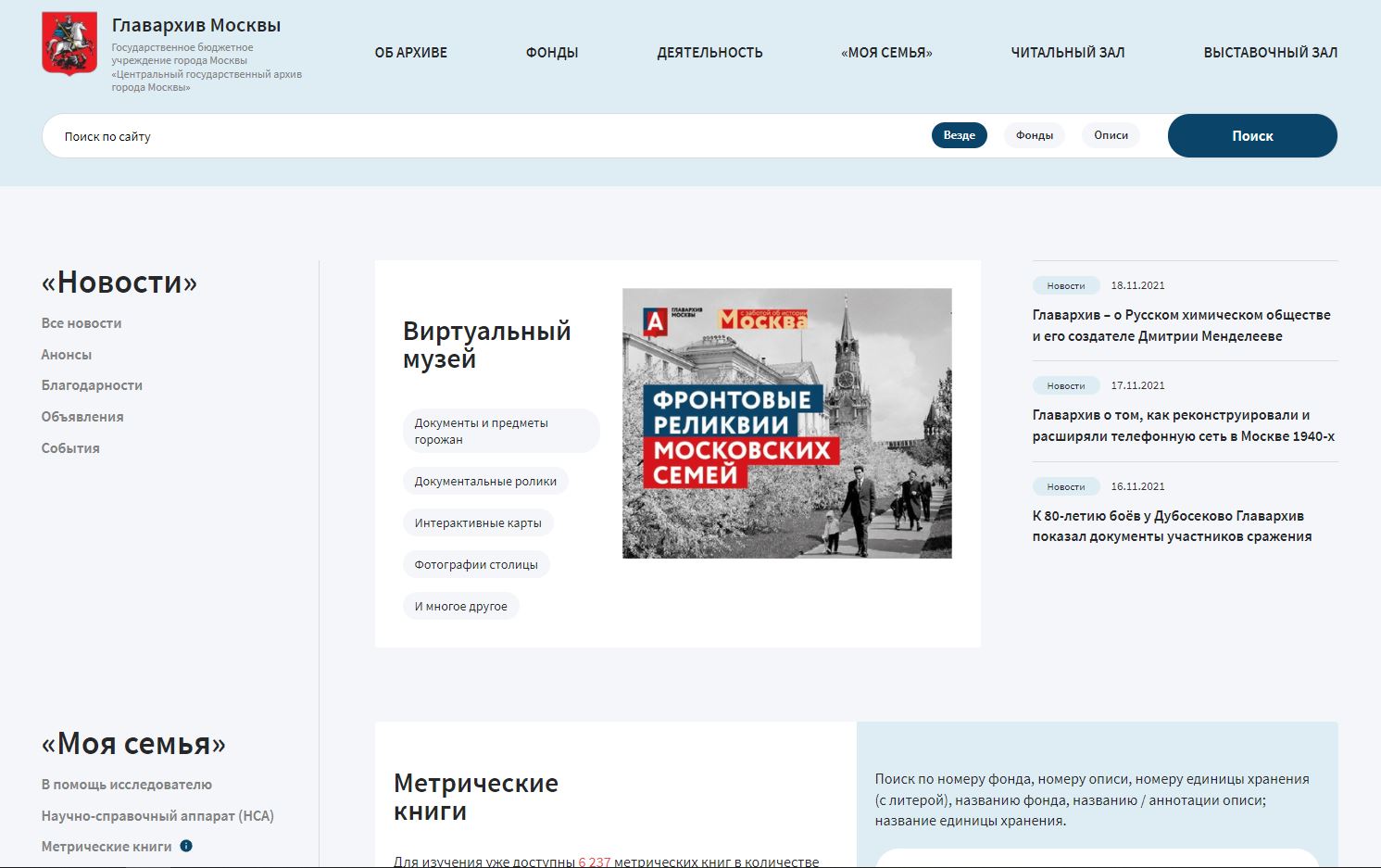Click the Moscow coat of arms logo

(x=69, y=44)
